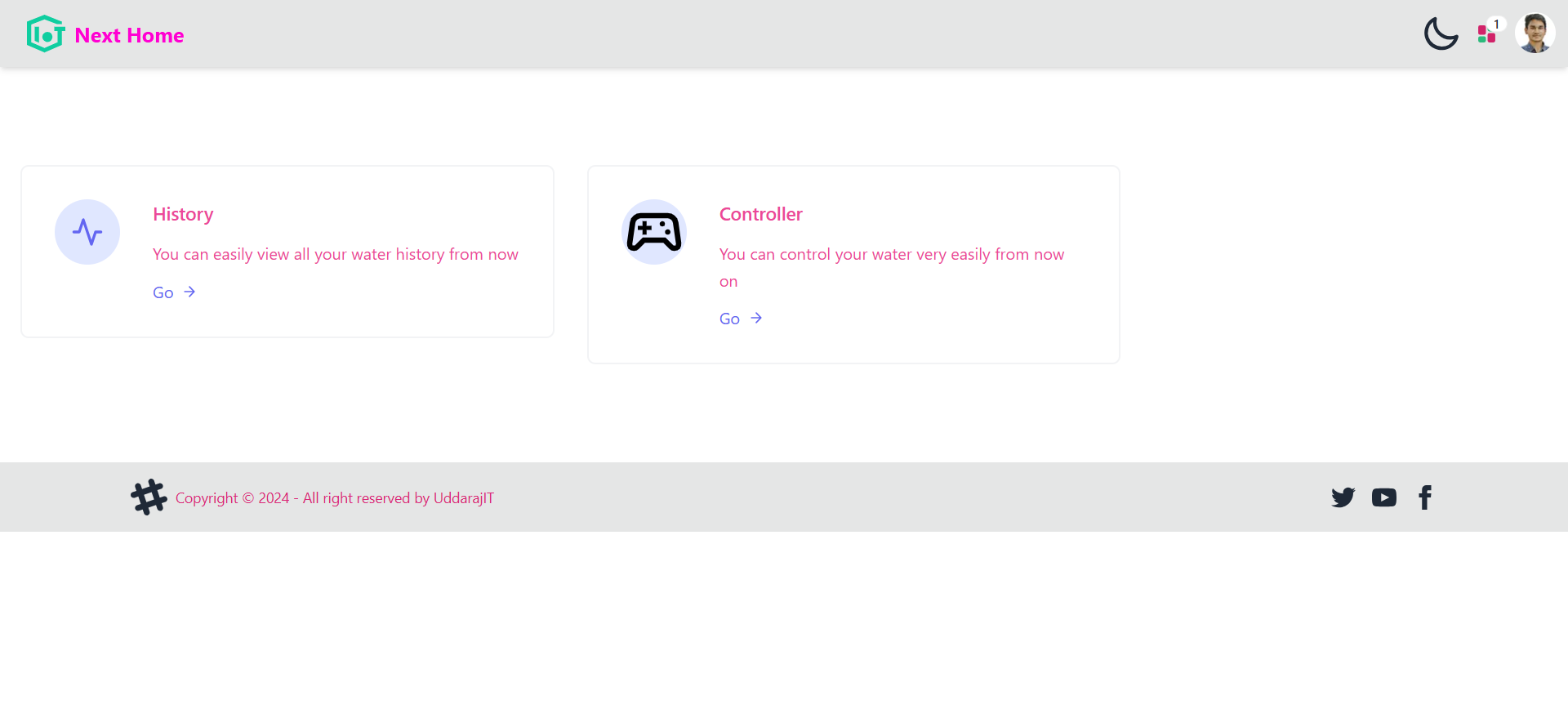Screen dimensions: 1568x709
Task: Open the user profile avatar menu
Action: tap(1535, 34)
